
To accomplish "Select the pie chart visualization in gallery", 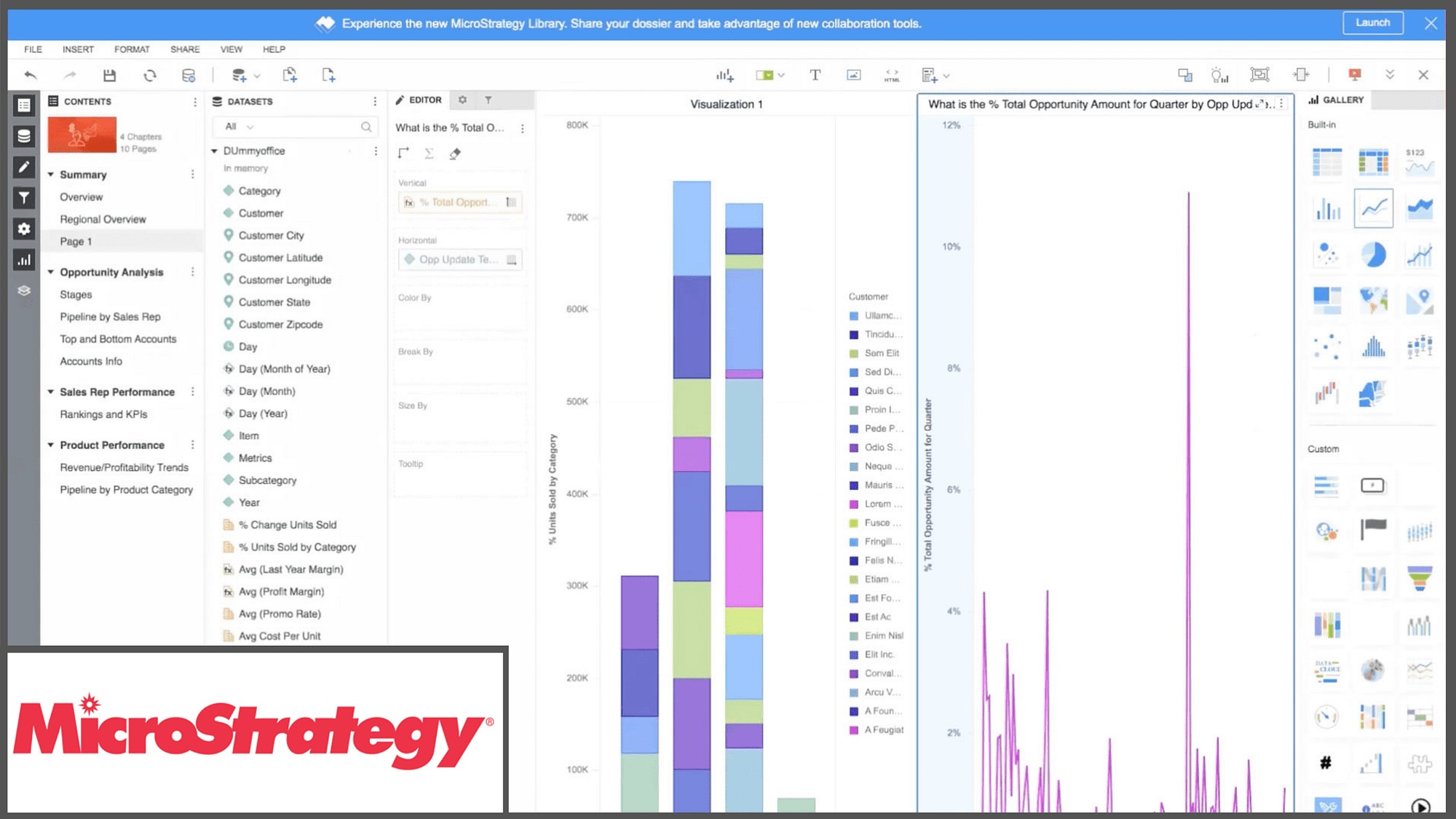I will coord(1373,255).
